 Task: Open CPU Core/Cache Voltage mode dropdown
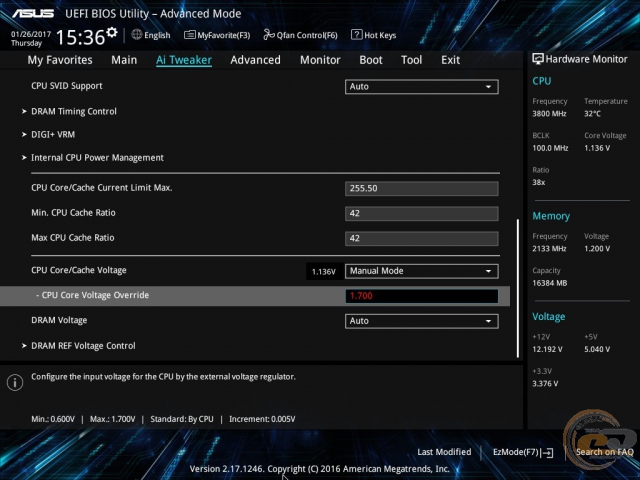tap(422, 271)
